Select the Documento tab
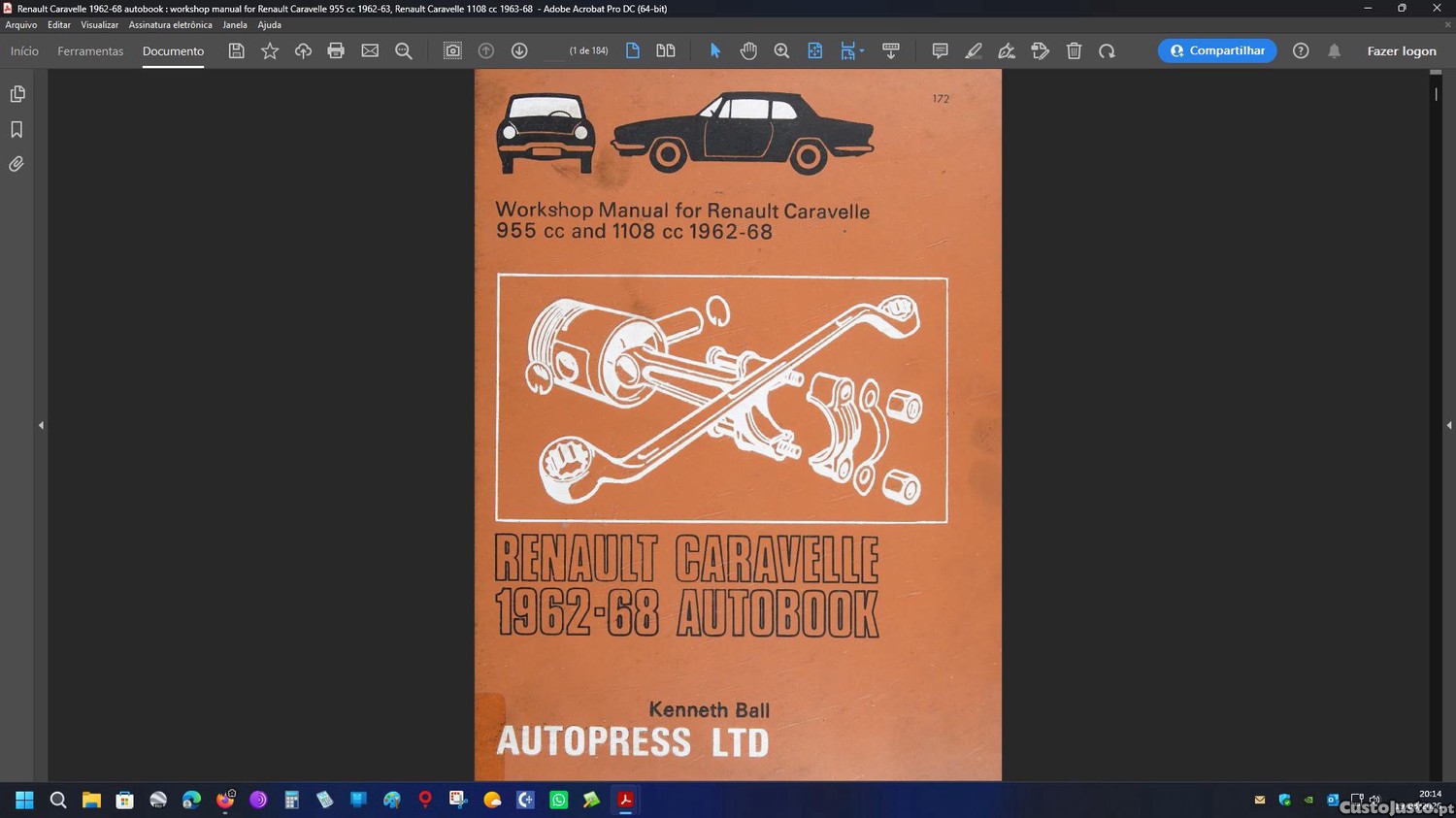1456x818 pixels. pos(173,50)
